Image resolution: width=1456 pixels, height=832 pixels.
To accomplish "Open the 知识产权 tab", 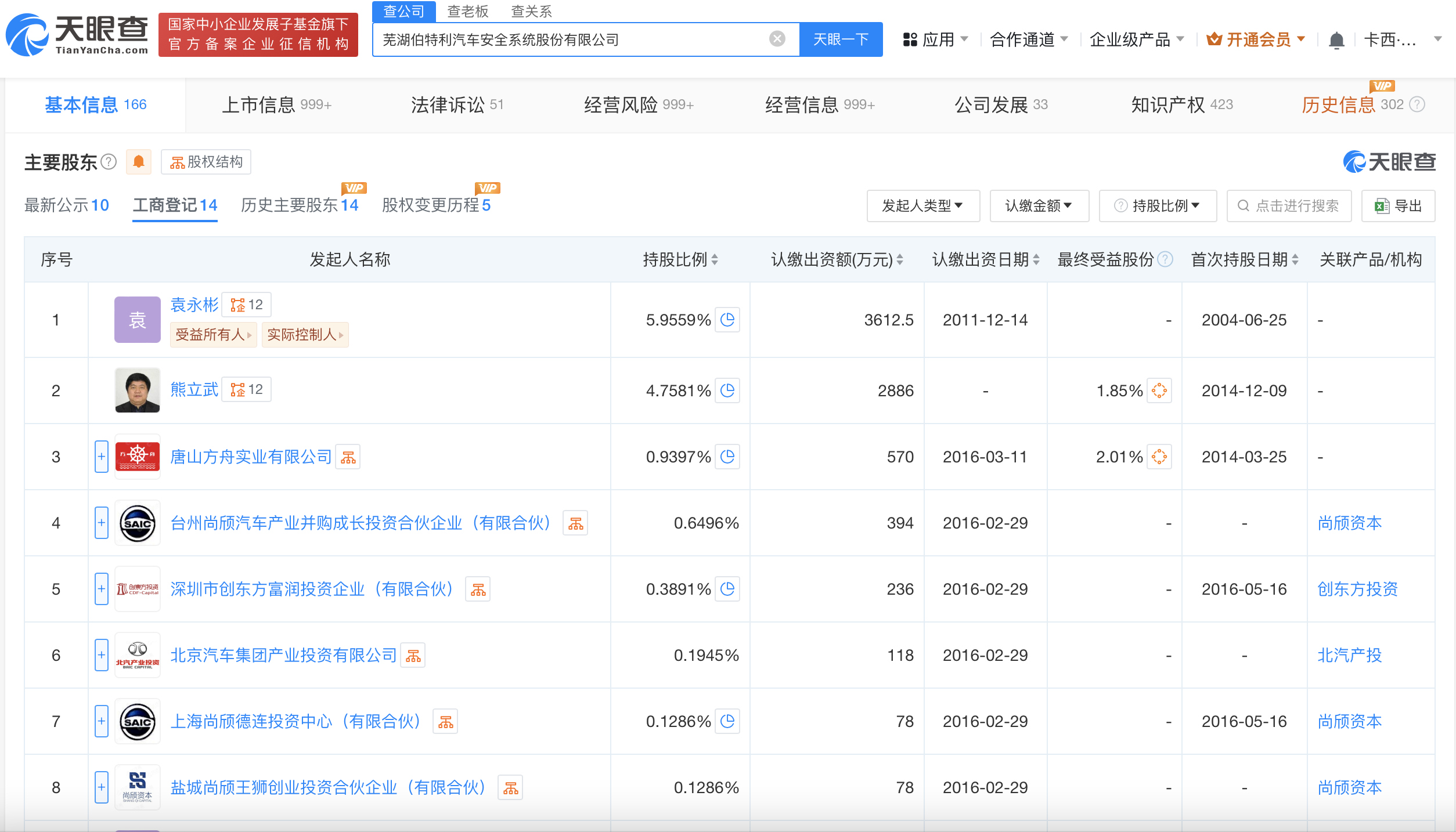I will (1182, 105).
